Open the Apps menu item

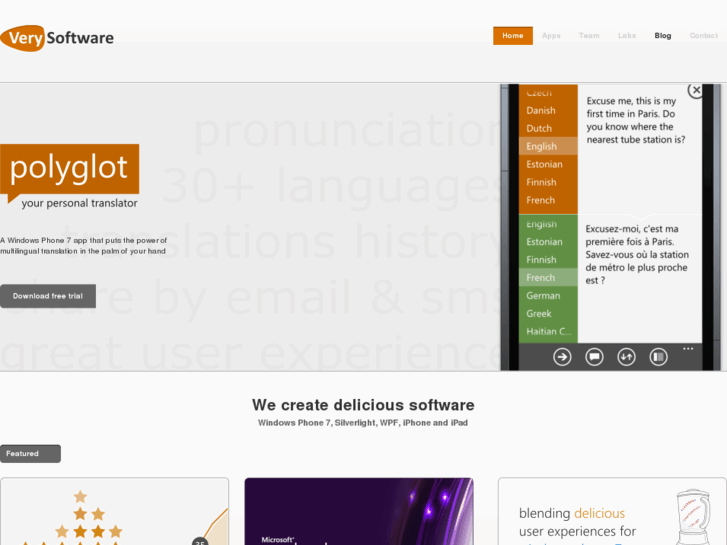coord(551,36)
